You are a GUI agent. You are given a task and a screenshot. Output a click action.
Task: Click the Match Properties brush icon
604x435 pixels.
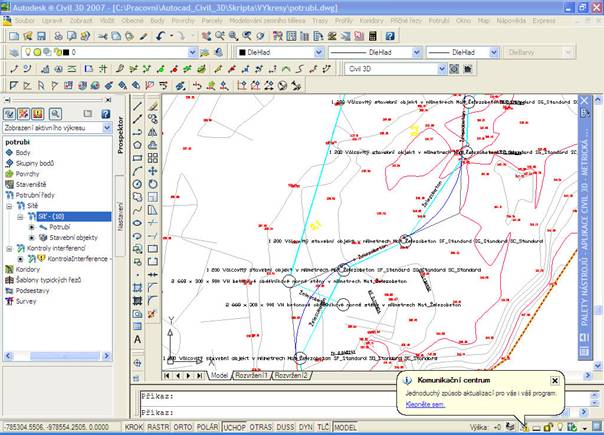pyautogui.click(x=143, y=36)
